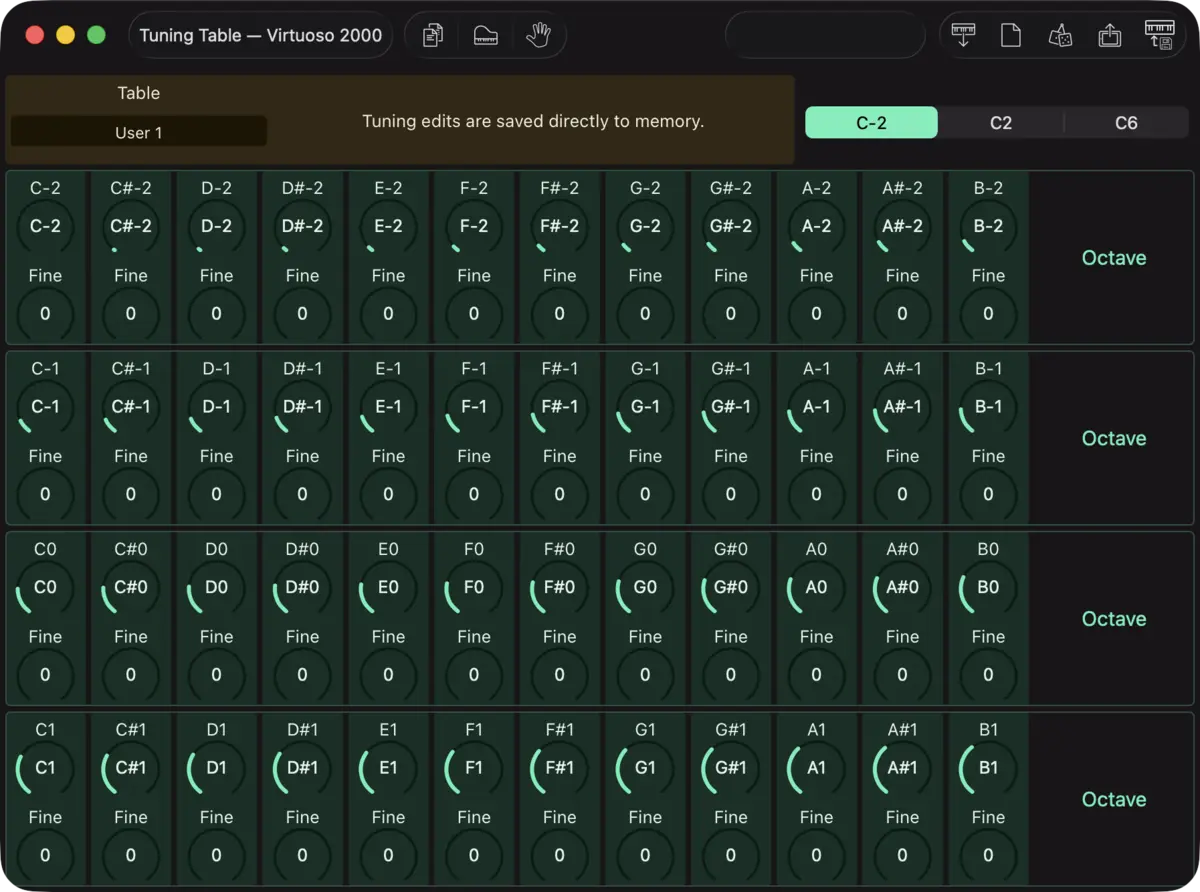Click the copy documents toolbar icon
Viewport: 1200px width, 892px height.
coord(433,36)
